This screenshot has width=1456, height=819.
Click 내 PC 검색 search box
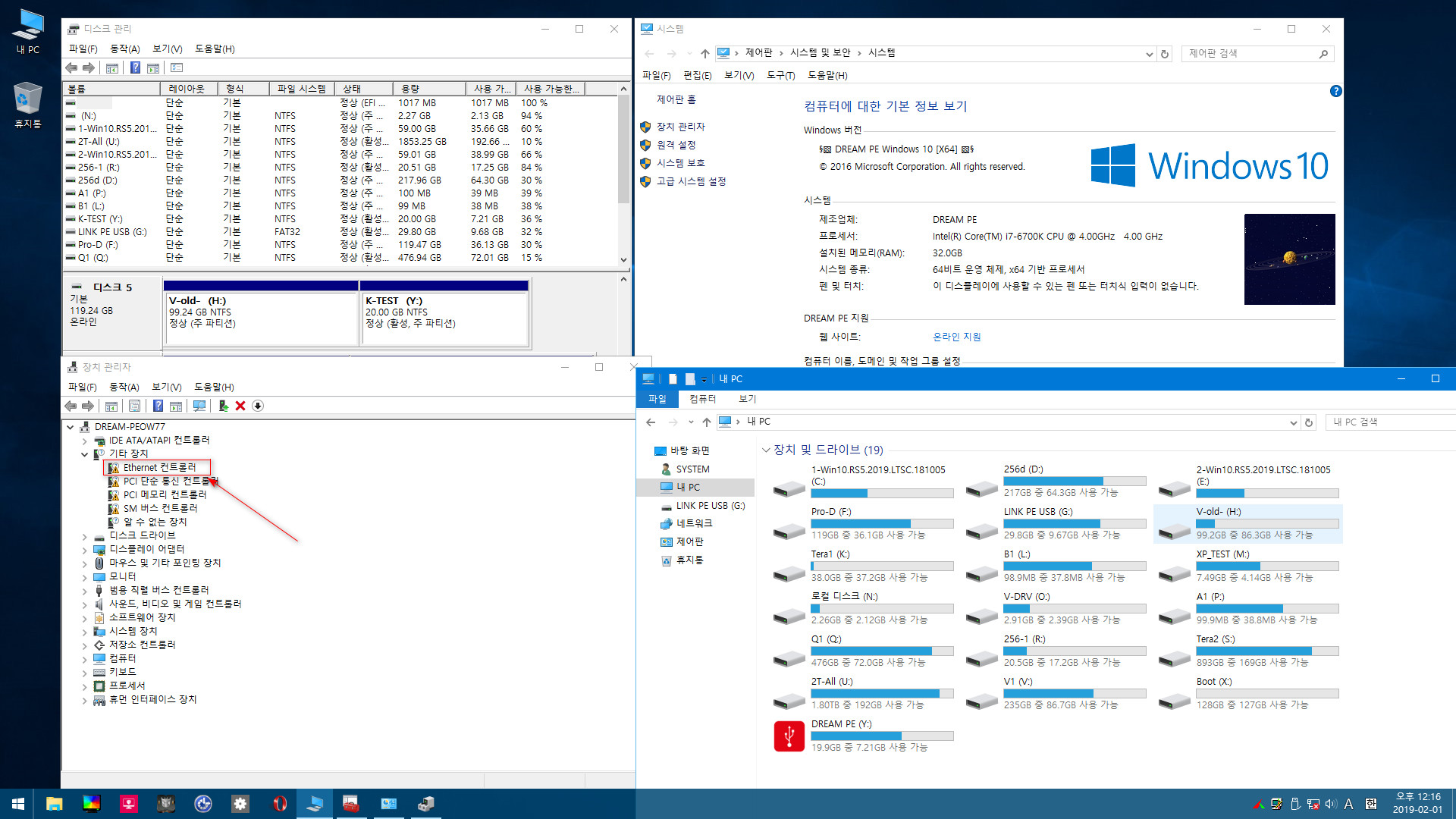(1391, 422)
